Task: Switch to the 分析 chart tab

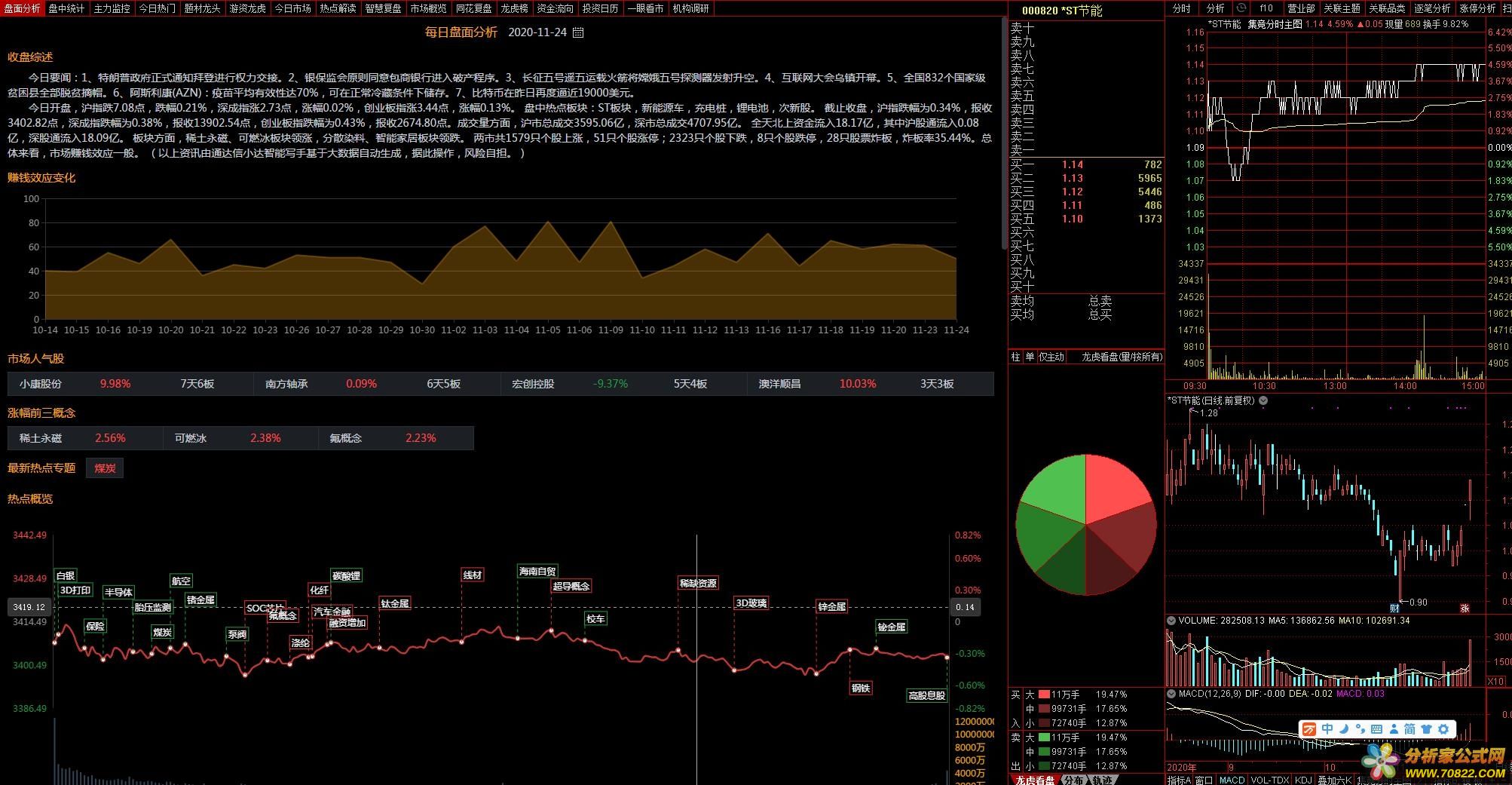Action: coord(1215,8)
